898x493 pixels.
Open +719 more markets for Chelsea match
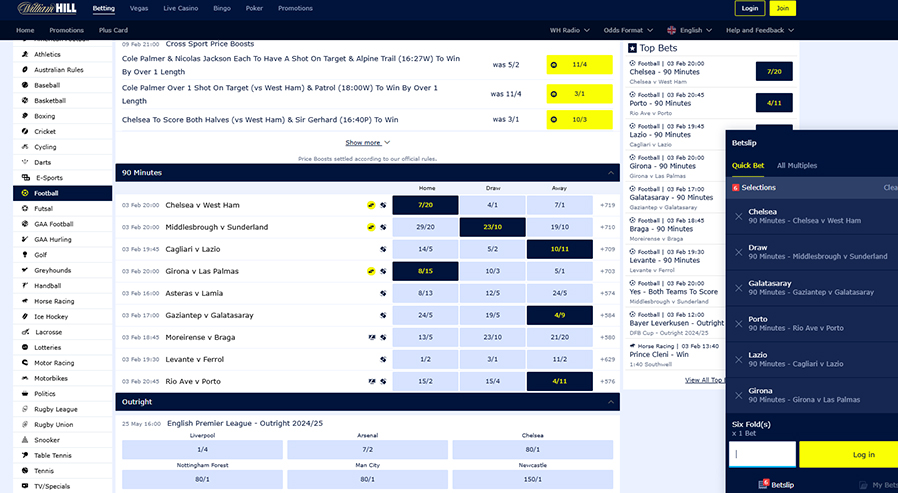coord(607,205)
